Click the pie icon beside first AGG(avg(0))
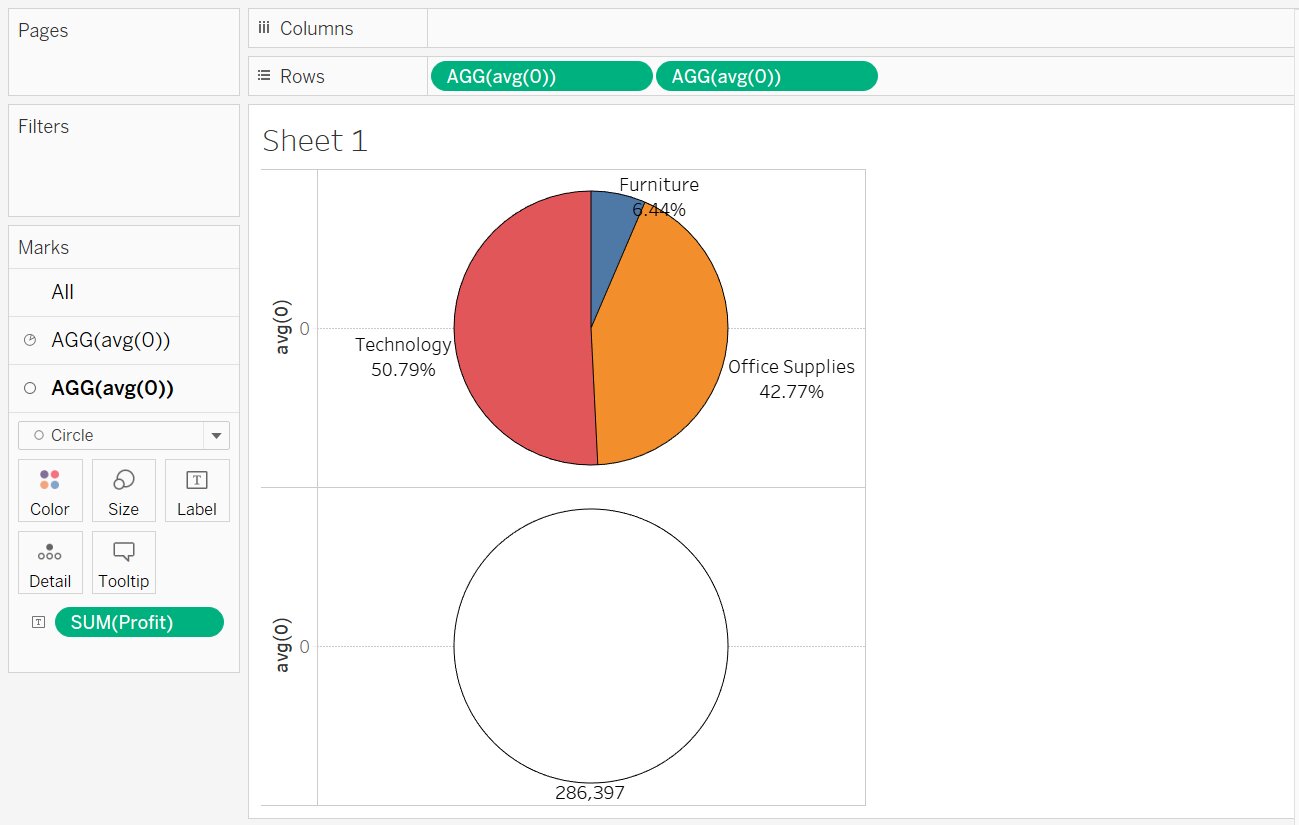This screenshot has width=1299, height=825. point(30,341)
